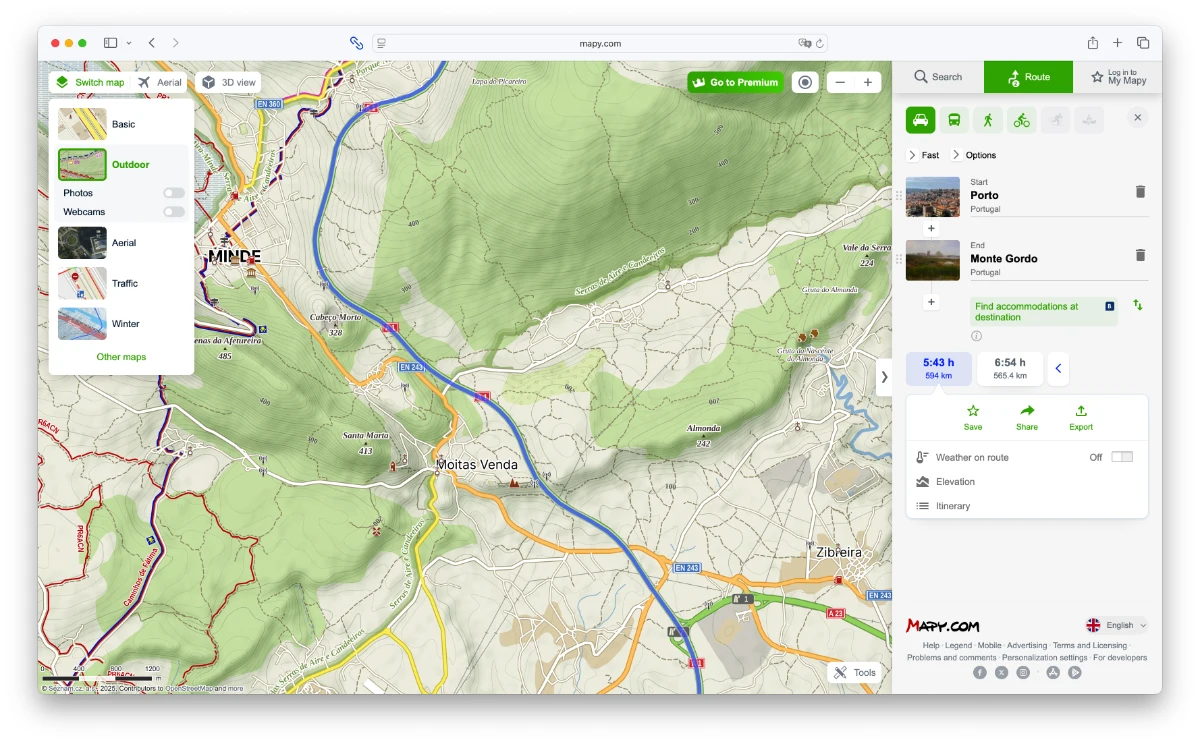Enable the Photos layer toggle
Screen dimensions: 1200x744
tap(174, 193)
